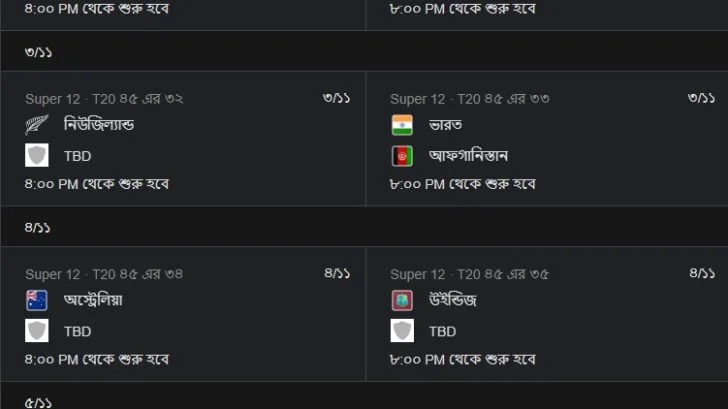
Task: Select the ৪/১১ date section header
Action: [364, 227]
